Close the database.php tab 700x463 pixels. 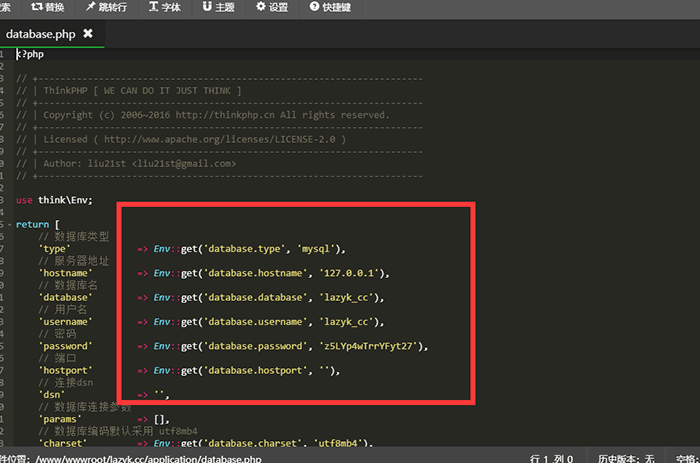coord(88,33)
